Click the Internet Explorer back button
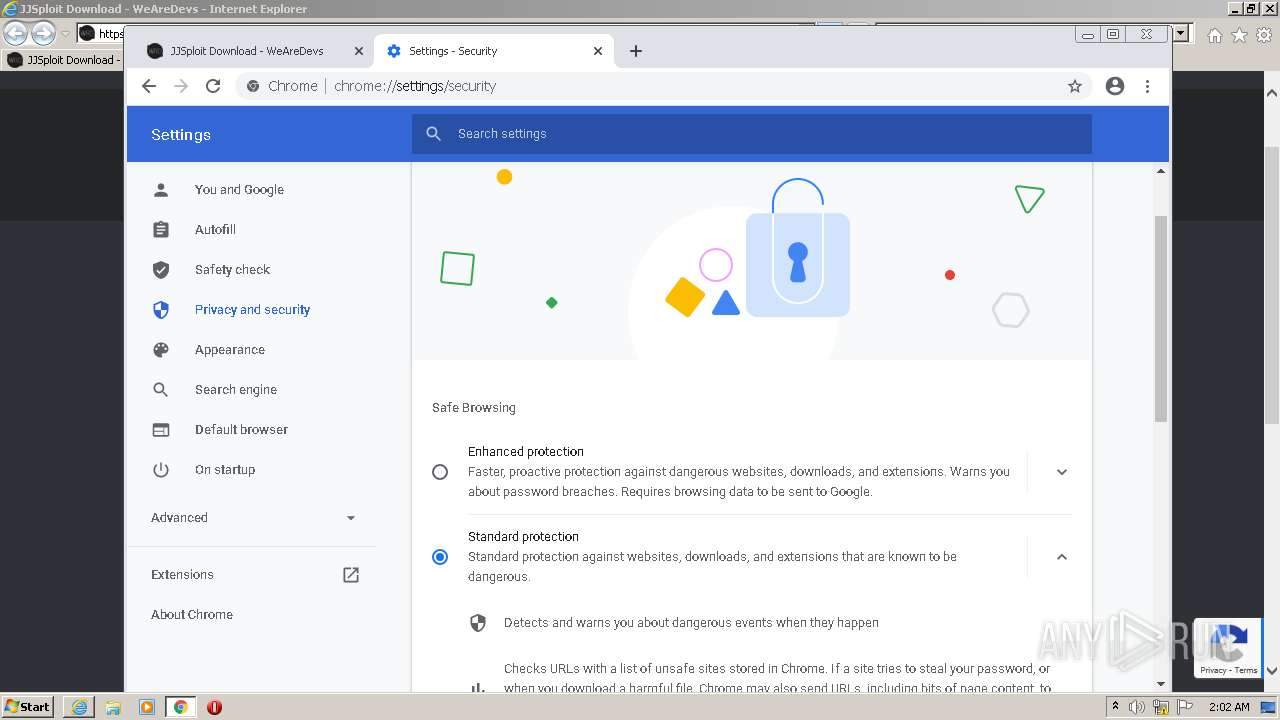Screen dimensions: 1280x720 (x=16, y=34)
